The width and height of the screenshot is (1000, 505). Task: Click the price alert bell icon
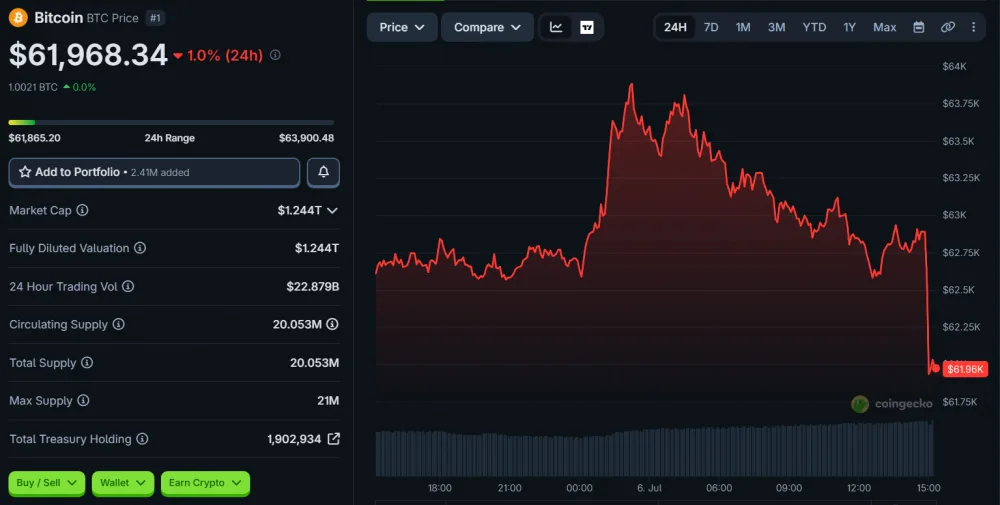[323, 172]
